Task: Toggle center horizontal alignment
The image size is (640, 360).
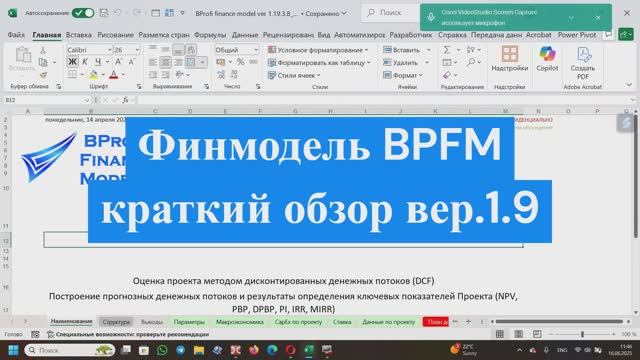Action: pos(165,62)
